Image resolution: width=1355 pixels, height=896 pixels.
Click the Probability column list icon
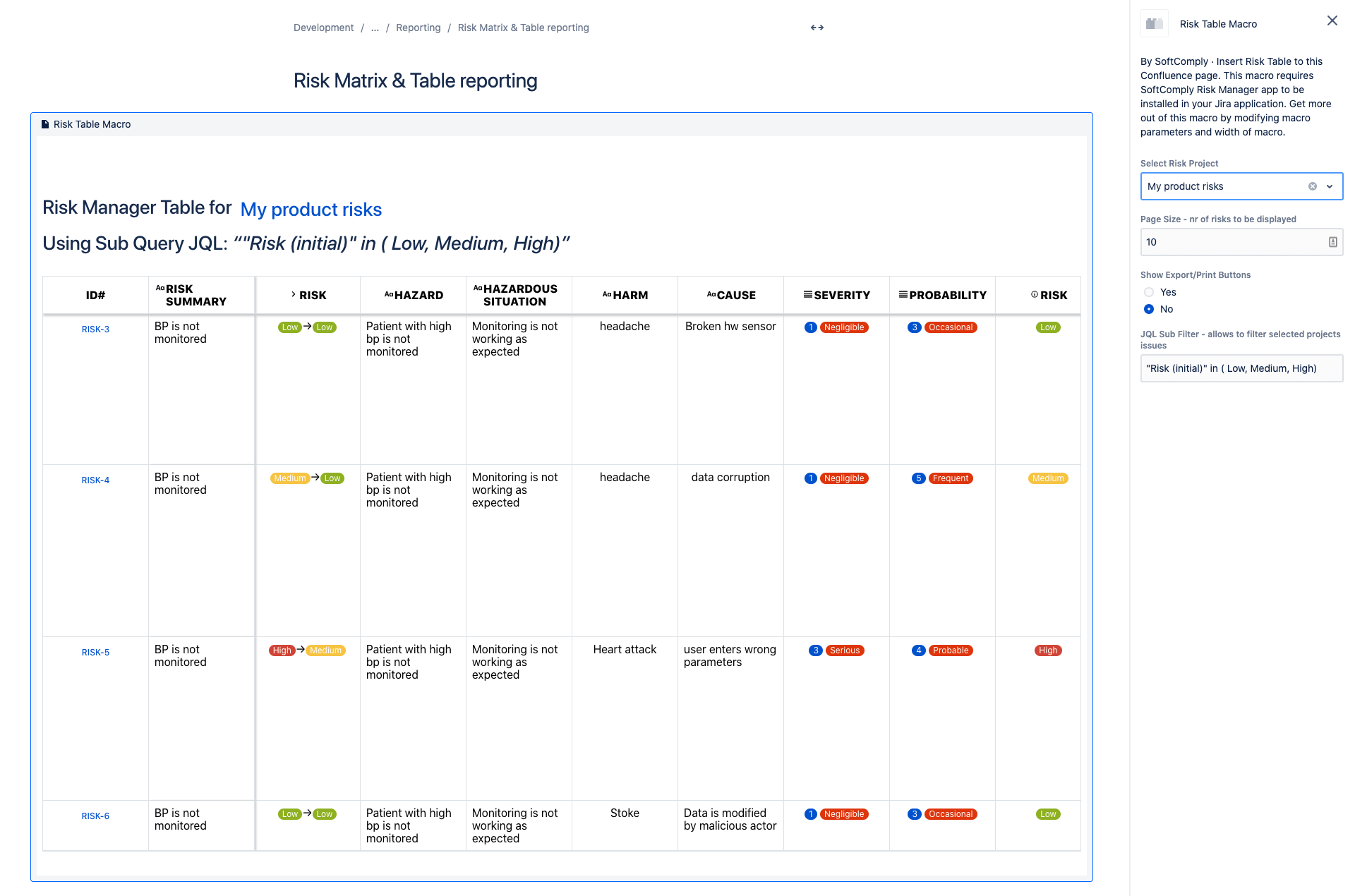(x=903, y=294)
